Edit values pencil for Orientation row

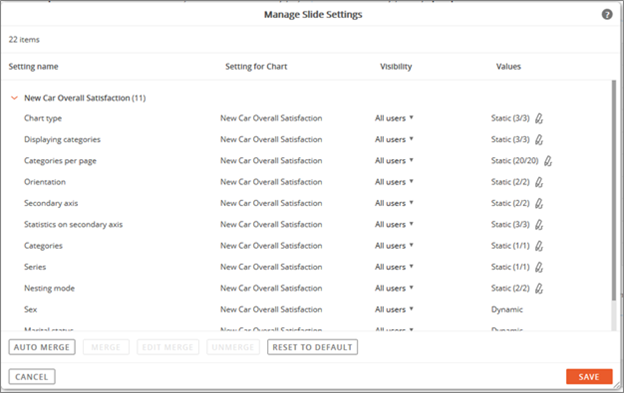[x=539, y=182]
